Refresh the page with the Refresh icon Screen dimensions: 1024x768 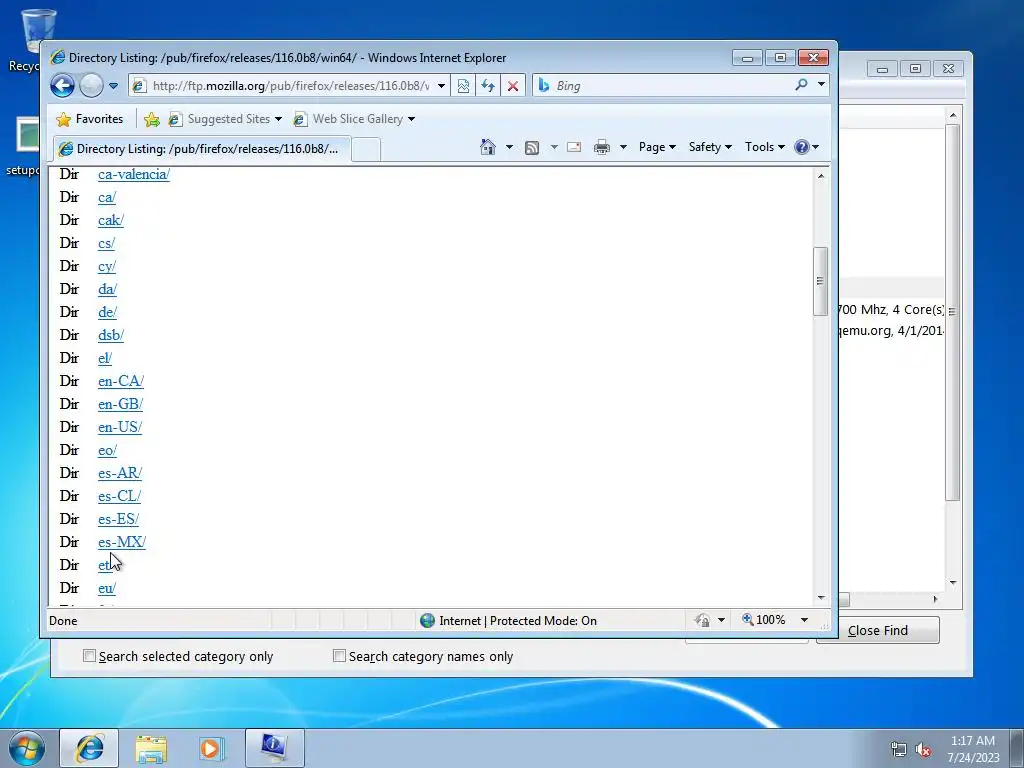click(x=488, y=86)
